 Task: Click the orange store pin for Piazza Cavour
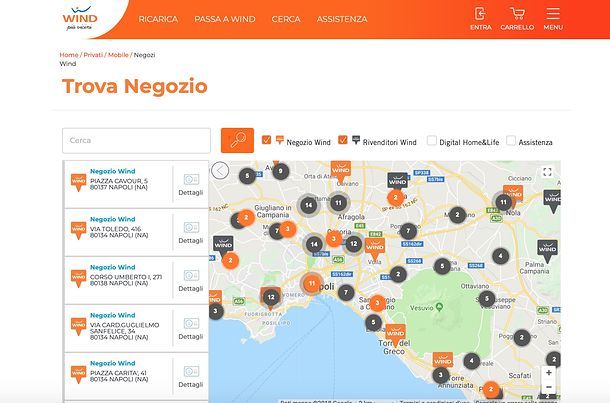pos(78,182)
